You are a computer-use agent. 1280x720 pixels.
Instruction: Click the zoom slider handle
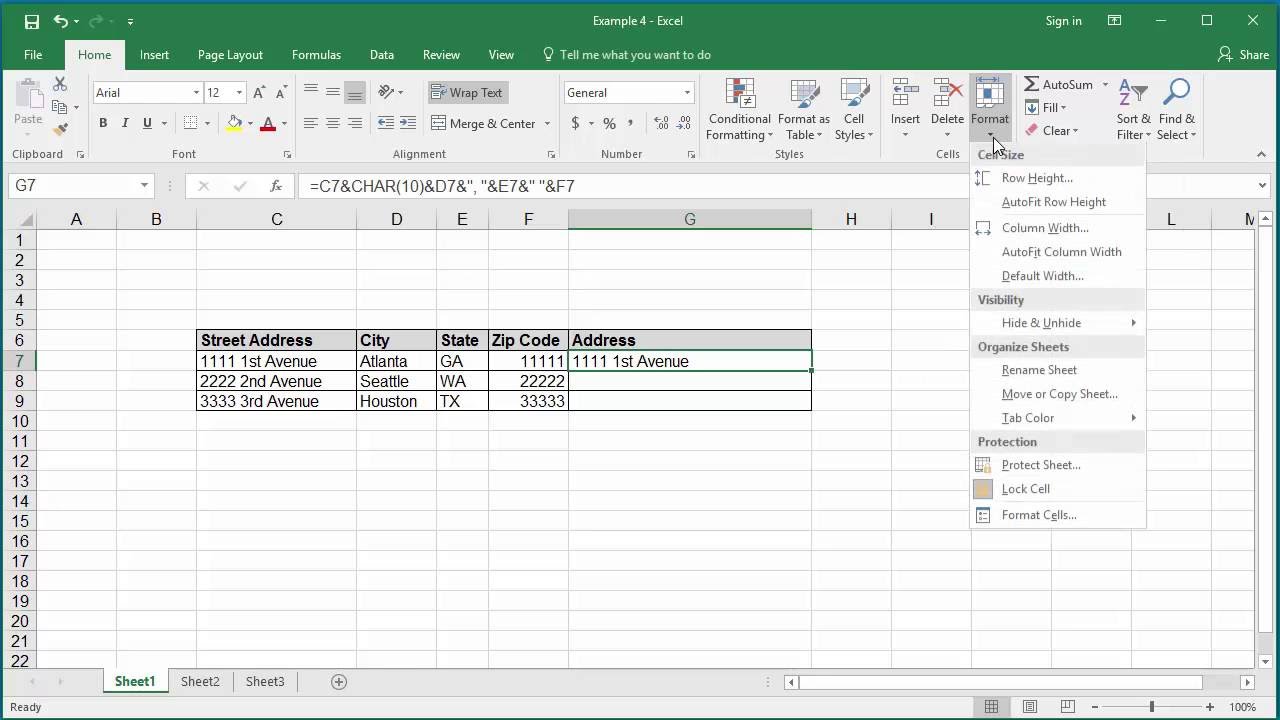[1151, 707]
